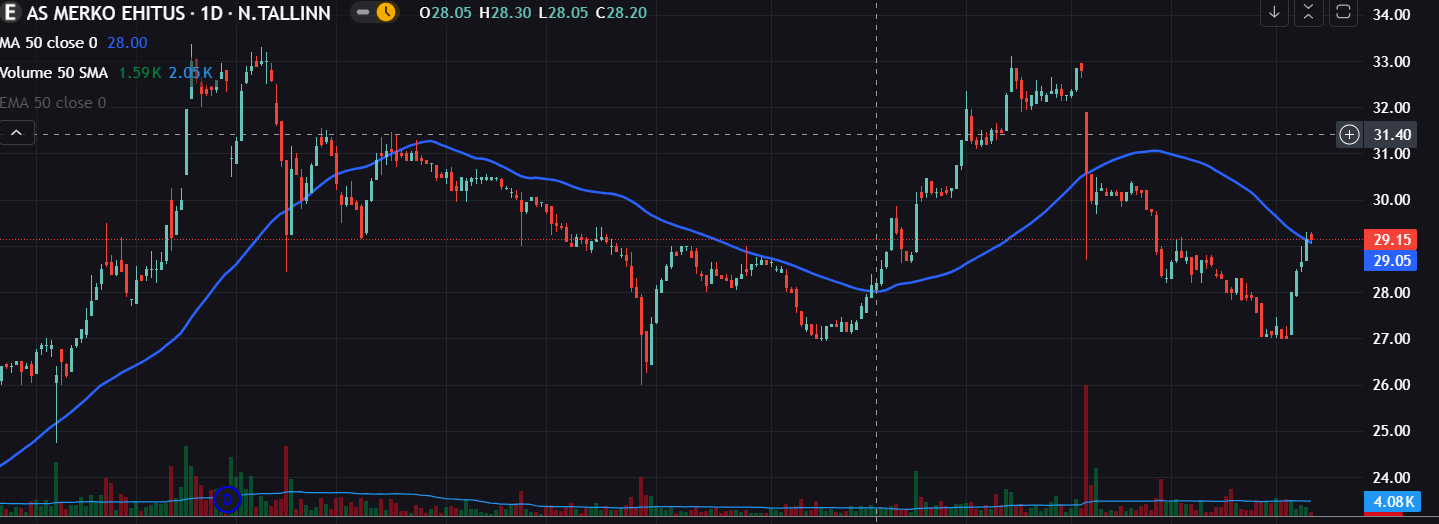The width and height of the screenshot is (1439, 524).
Task: Click the 32.00 price axis label
Action: 1392,107
